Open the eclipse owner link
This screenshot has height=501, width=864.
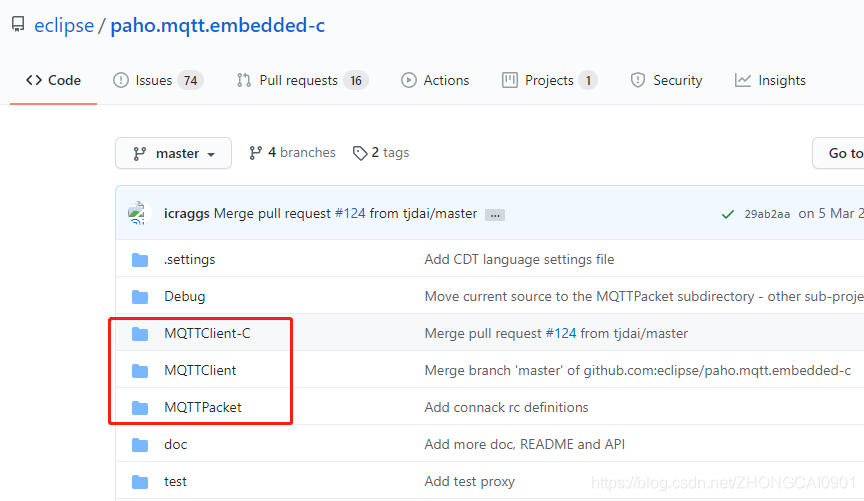click(64, 25)
